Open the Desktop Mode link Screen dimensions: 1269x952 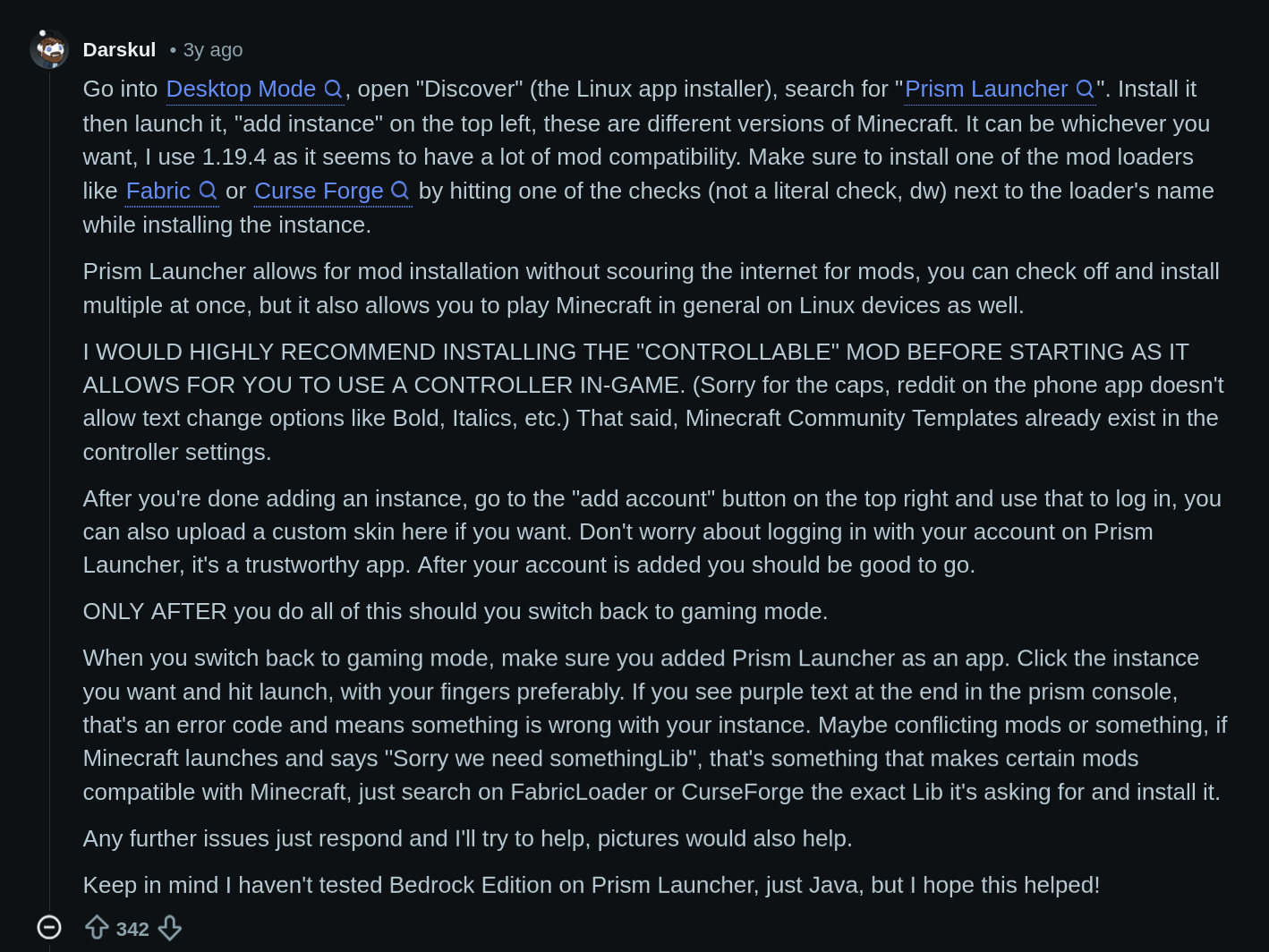tap(243, 89)
